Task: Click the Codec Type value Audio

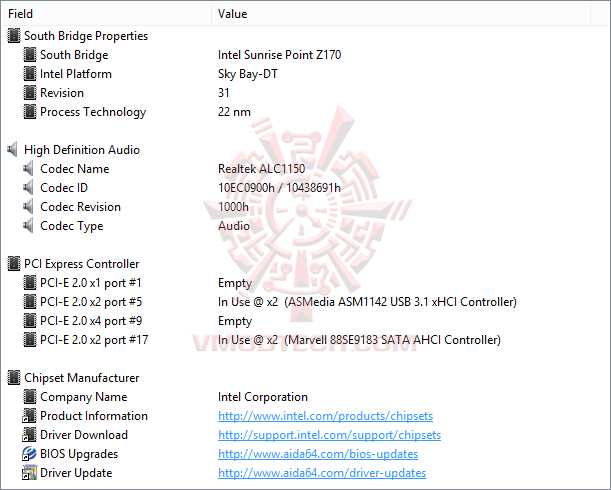Action: click(234, 226)
